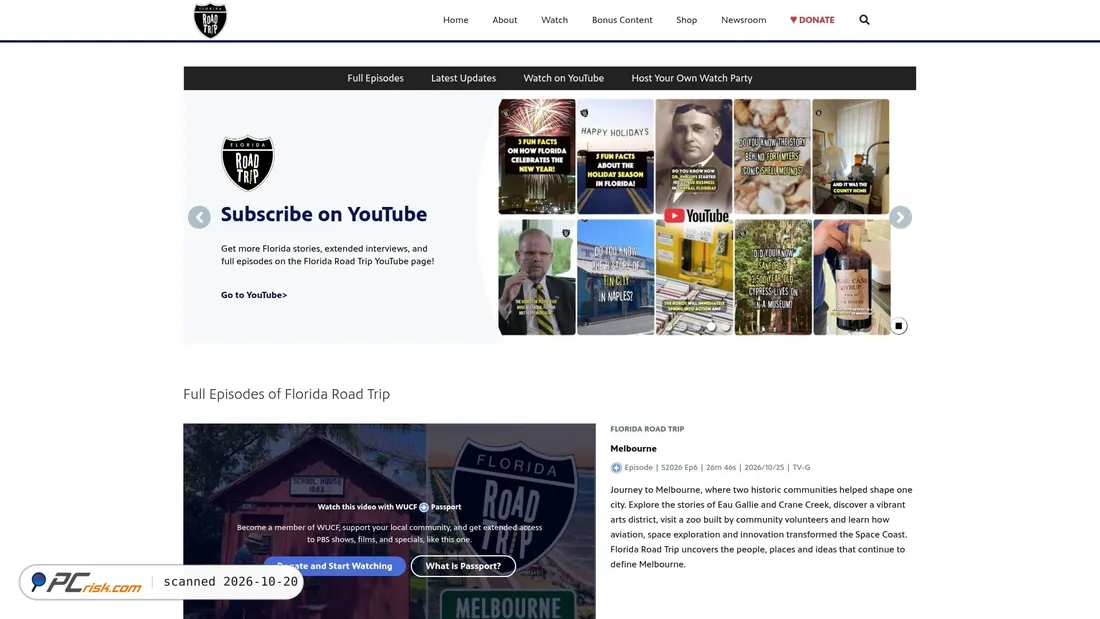Switch to the Full Episodes tab
This screenshot has height=619, width=1100.
pos(375,78)
